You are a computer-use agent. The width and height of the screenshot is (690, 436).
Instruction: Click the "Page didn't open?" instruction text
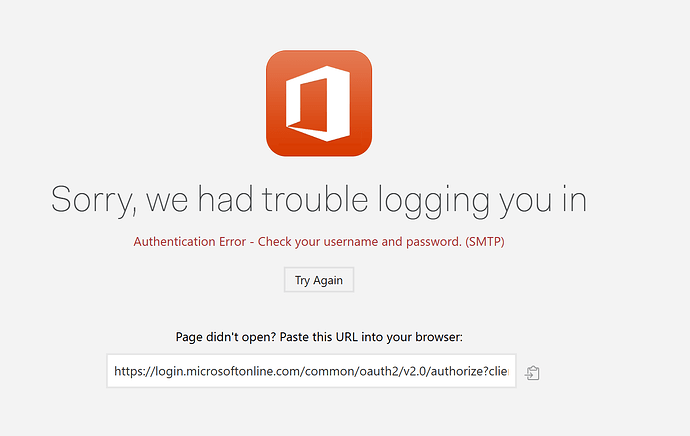pos(319,337)
